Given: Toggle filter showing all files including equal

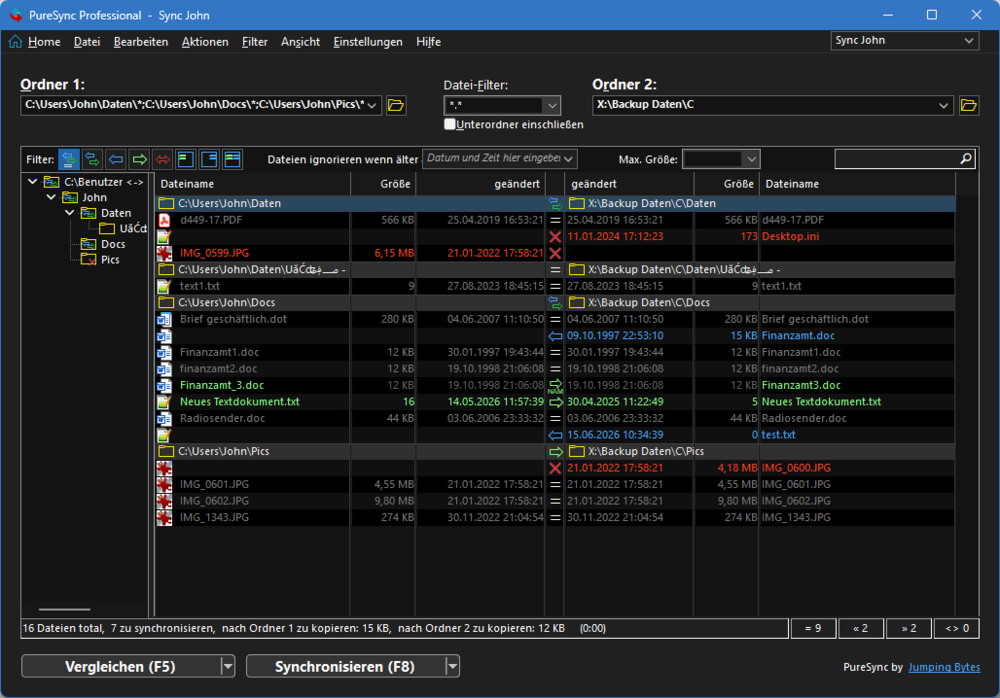Looking at the screenshot, I should [69, 159].
